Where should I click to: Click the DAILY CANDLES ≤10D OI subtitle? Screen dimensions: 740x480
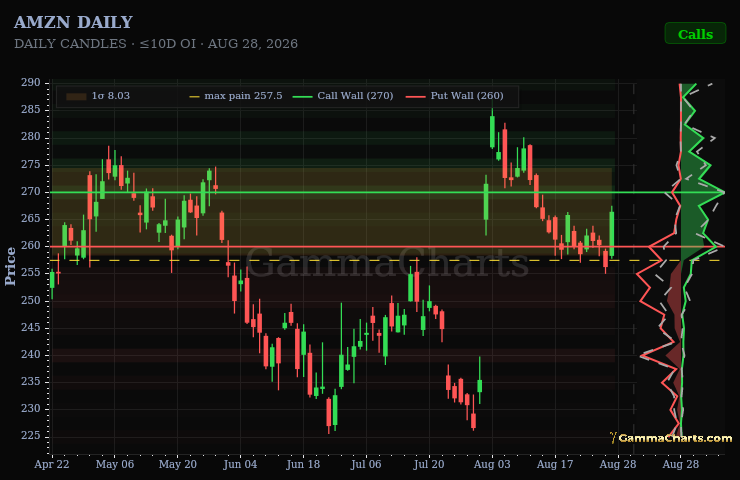pos(156,44)
